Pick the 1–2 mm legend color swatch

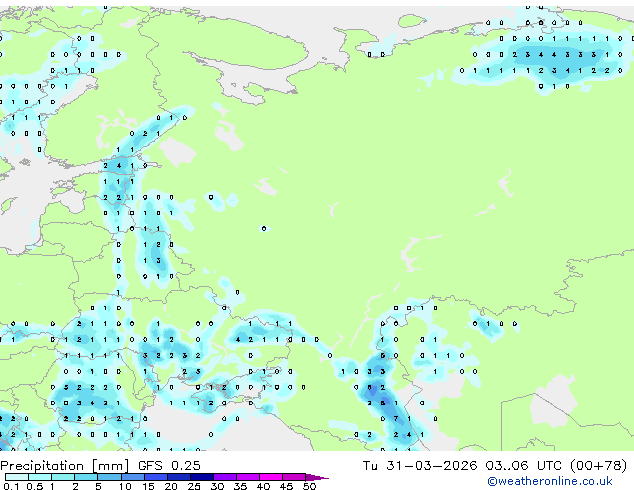[x=63, y=477]
